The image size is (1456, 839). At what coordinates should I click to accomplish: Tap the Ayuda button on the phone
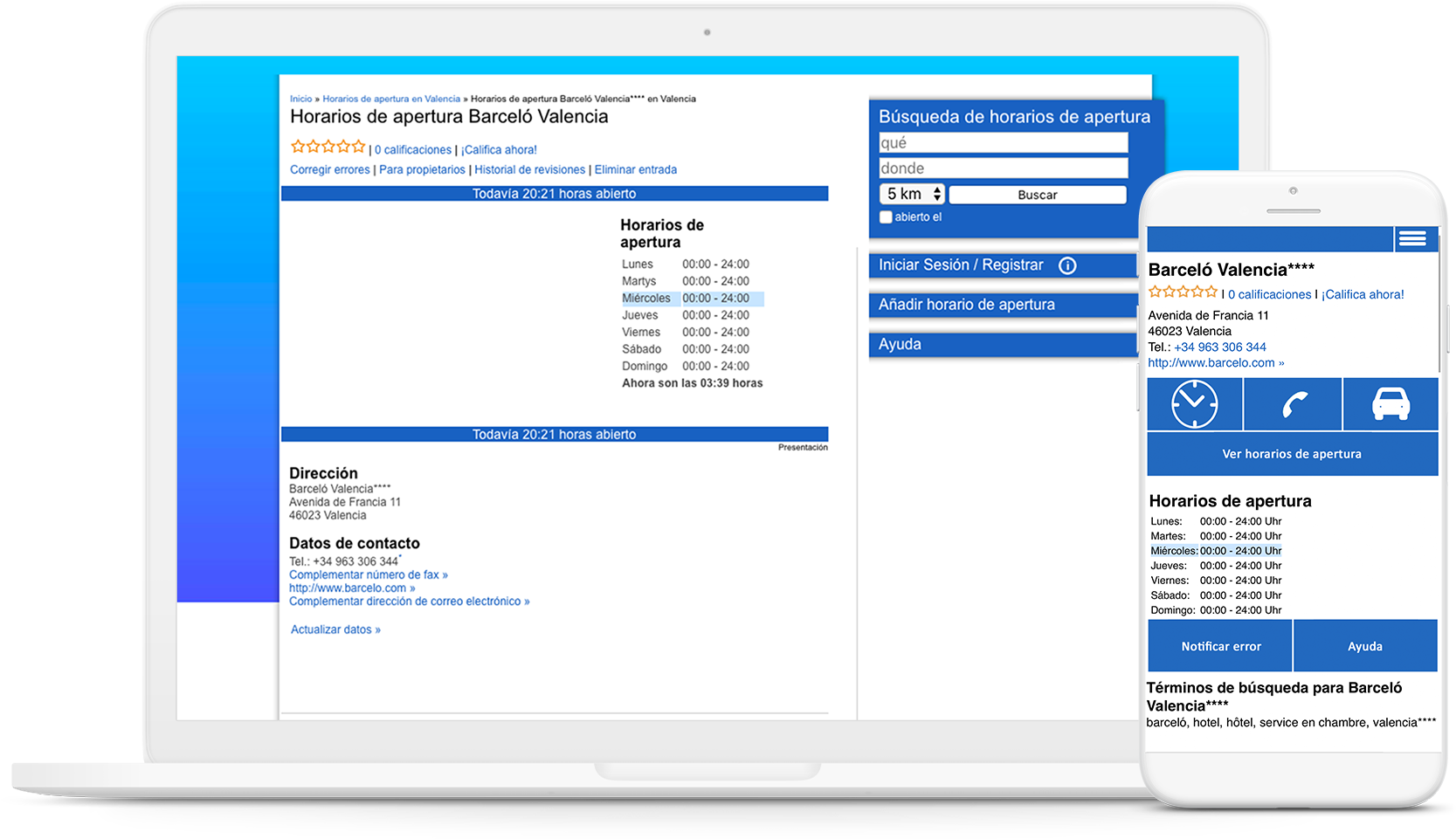click(x=1365, y=646)
